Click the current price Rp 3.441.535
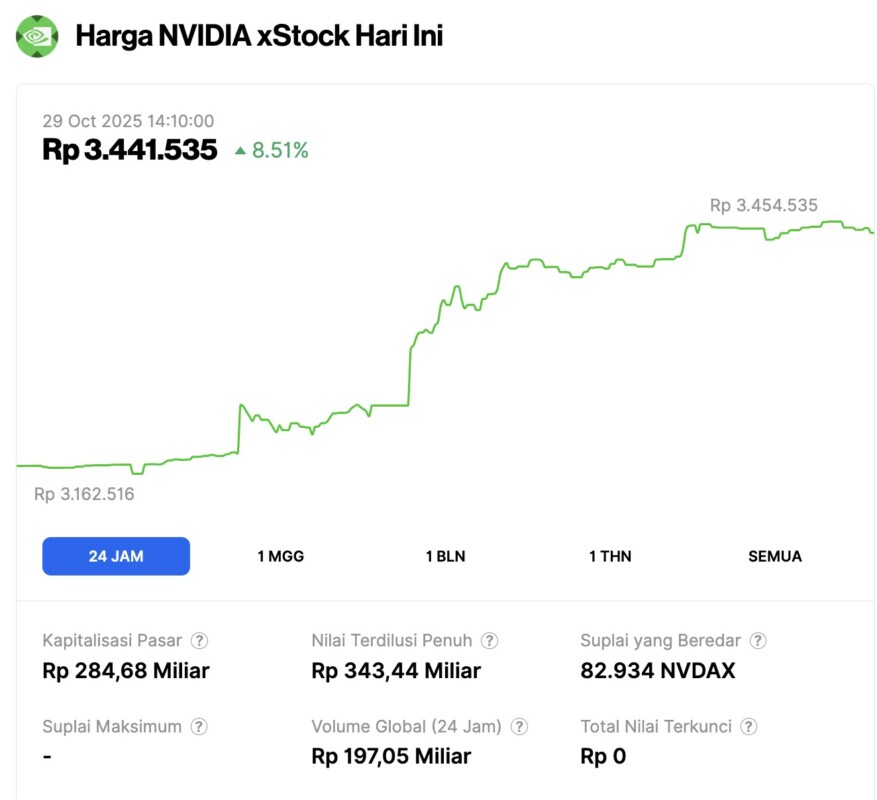Screen dimensions: 877x800 pos(130,150)
